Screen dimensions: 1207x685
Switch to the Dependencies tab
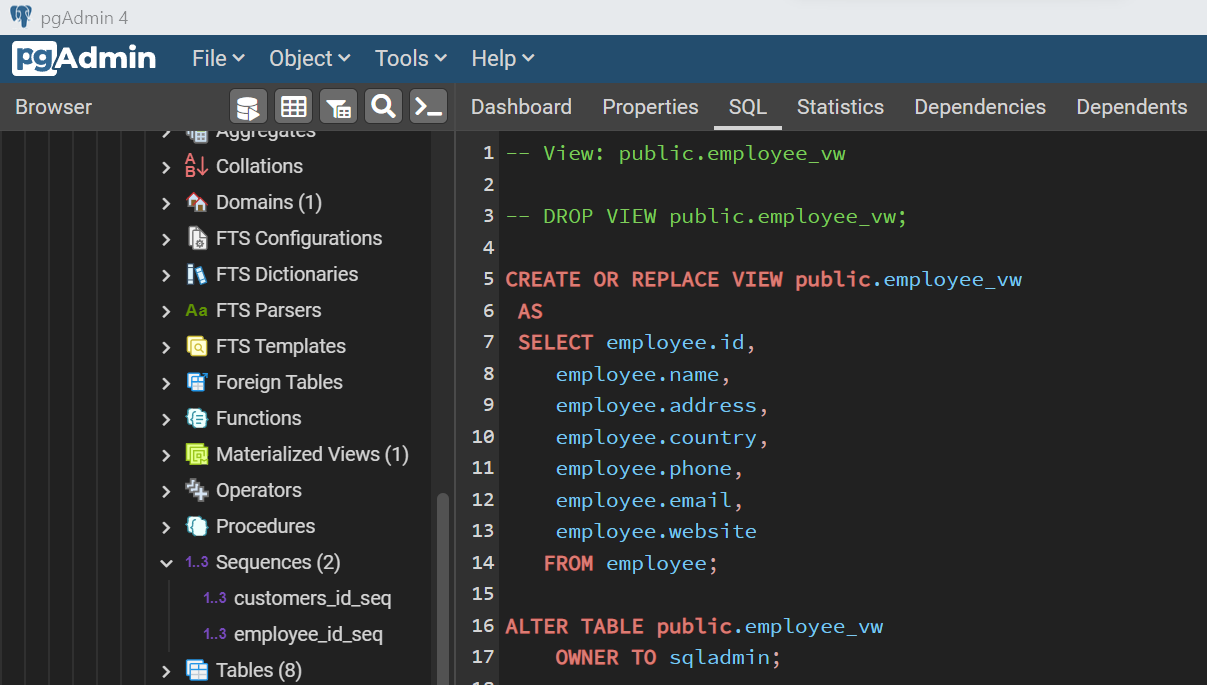pos(980,107)
